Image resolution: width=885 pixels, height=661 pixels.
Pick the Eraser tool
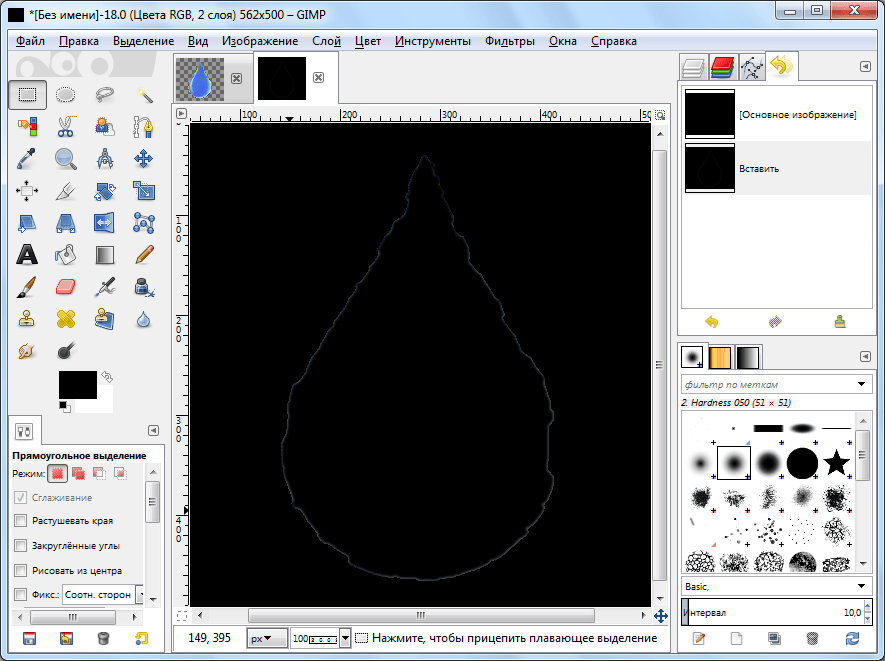coord(66,287)
